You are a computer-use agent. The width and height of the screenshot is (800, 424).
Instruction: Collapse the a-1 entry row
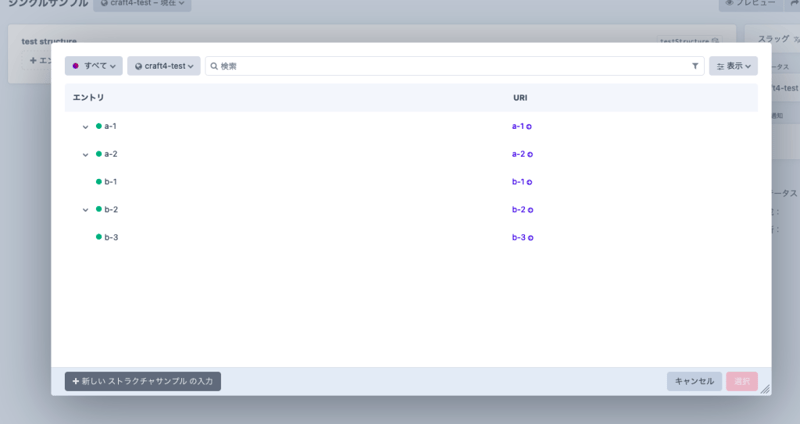coord(85,127)
